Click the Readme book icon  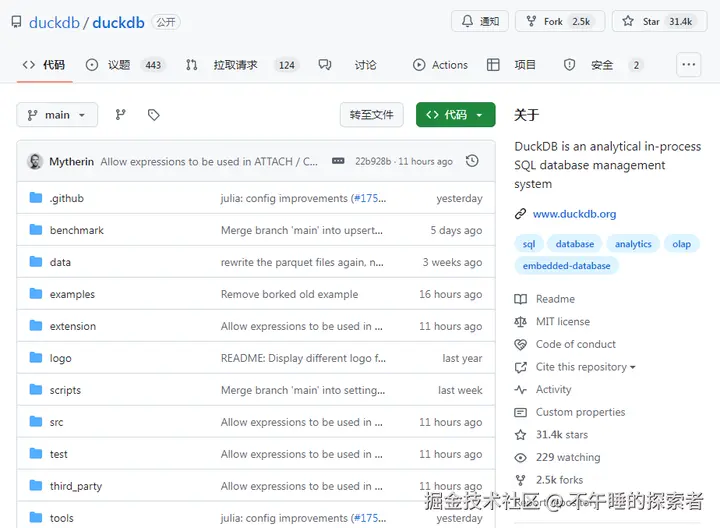click(520, 299)
